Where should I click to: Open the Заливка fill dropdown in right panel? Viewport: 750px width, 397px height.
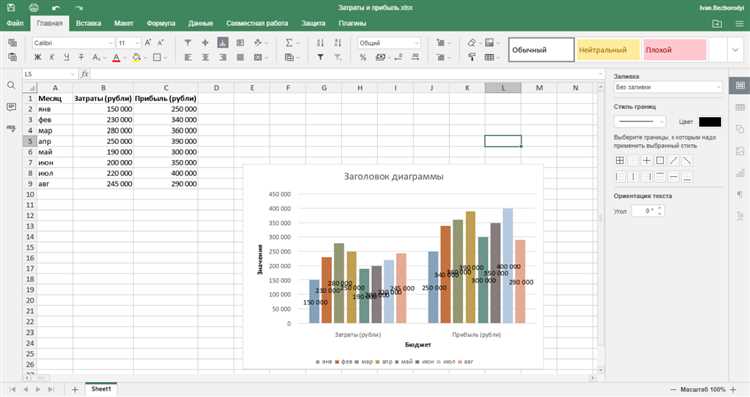(668, 88)
